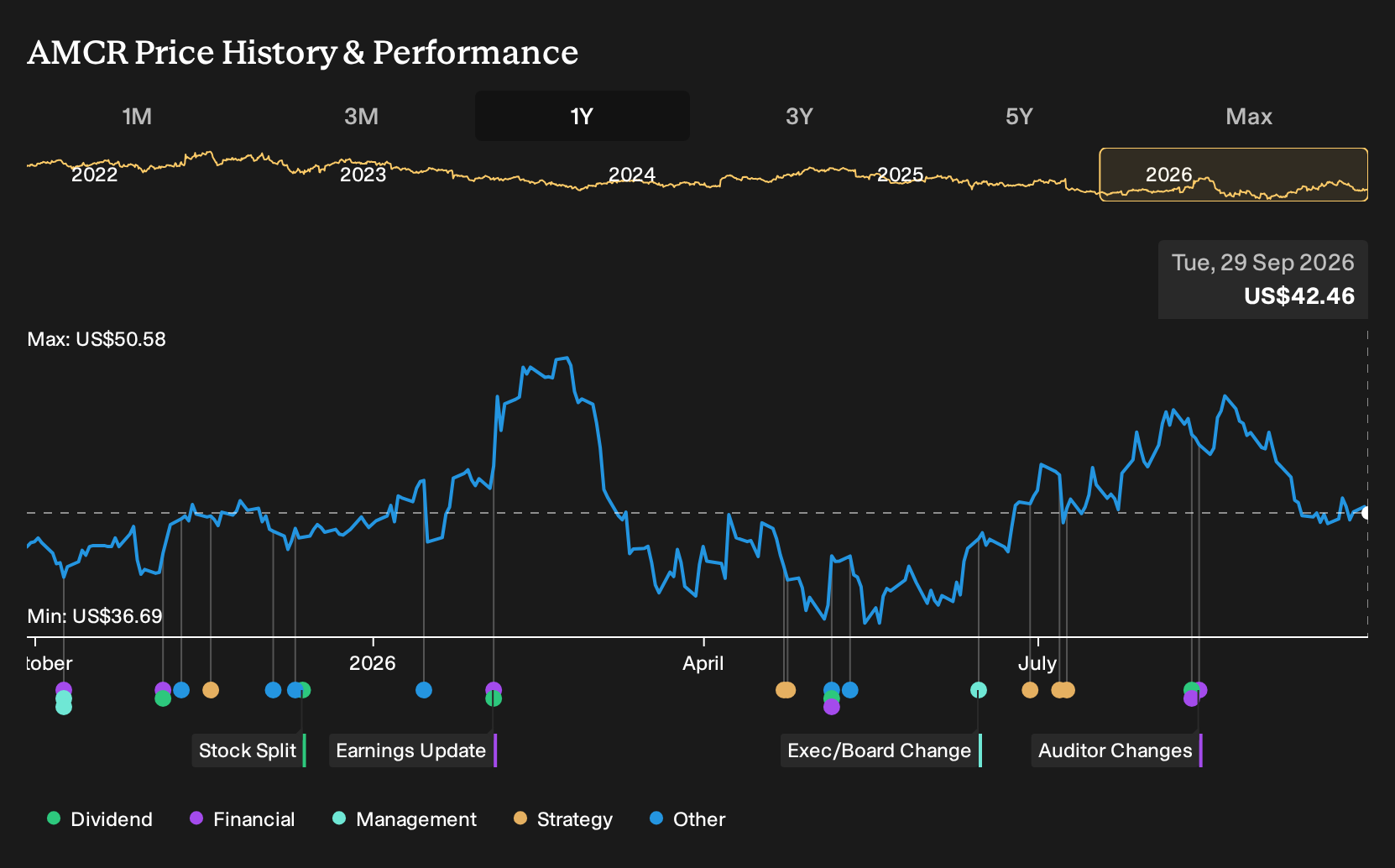The height and width of the screenshot is (868, 1395).
Task: Click the Tue, 29 Sep 2026 tooltip date
Action: tap(1263, 263)
